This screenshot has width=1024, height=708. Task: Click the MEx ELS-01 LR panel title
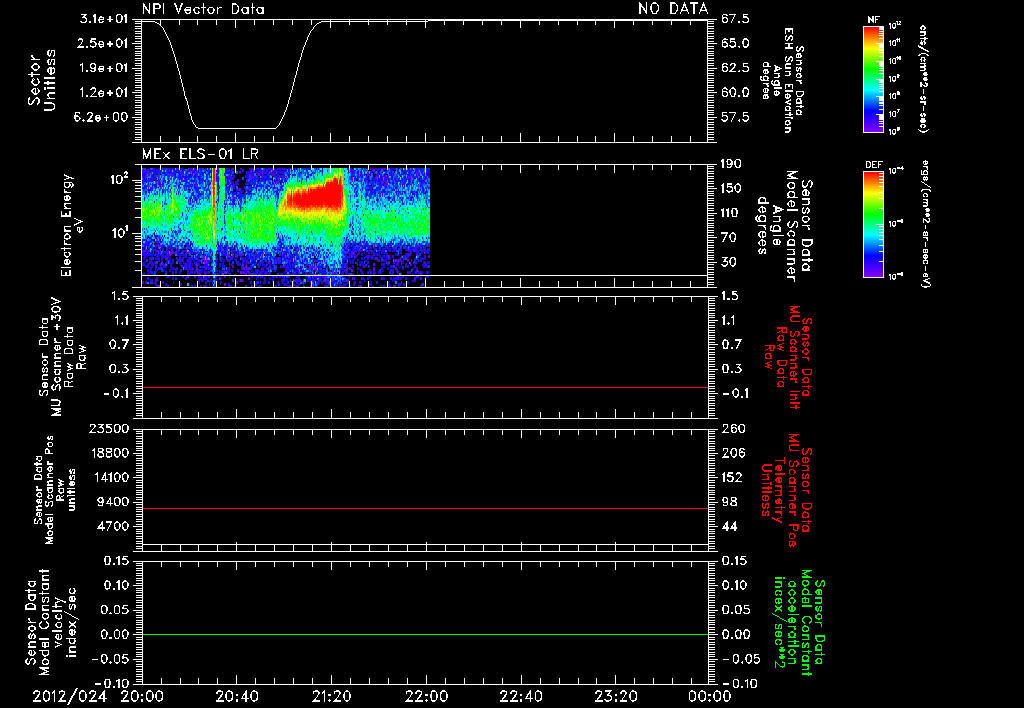click(x=200, y=154)
